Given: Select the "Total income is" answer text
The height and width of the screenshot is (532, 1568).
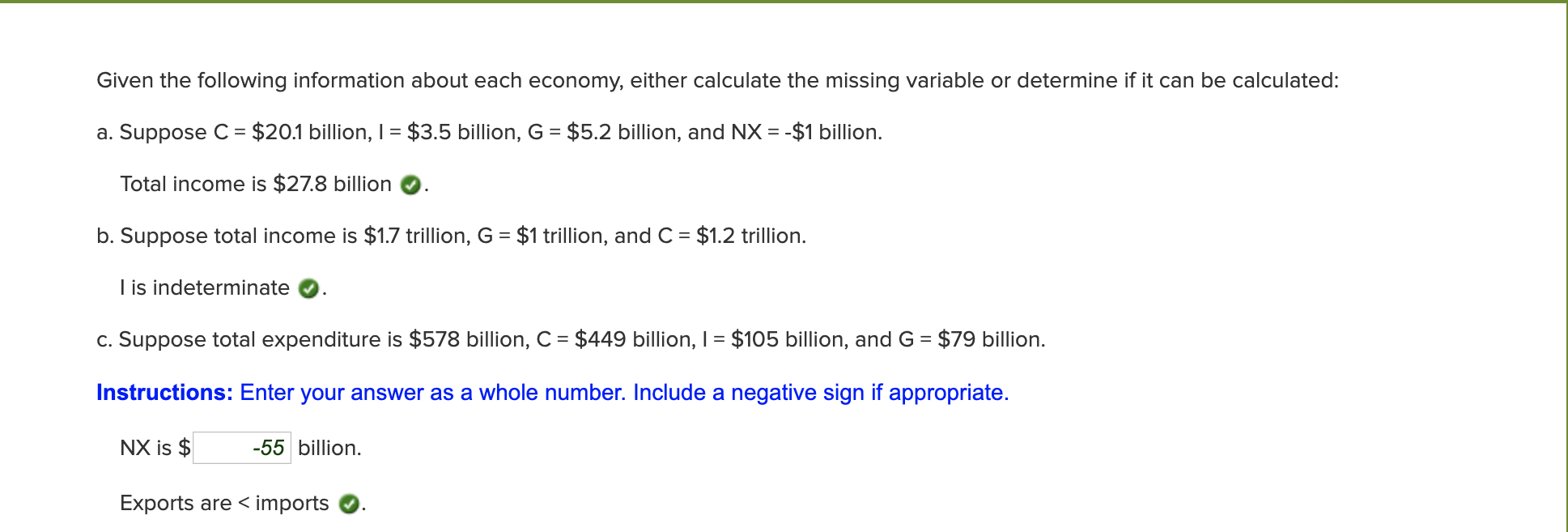Looking at the screenshot, I should pos(193,185).
